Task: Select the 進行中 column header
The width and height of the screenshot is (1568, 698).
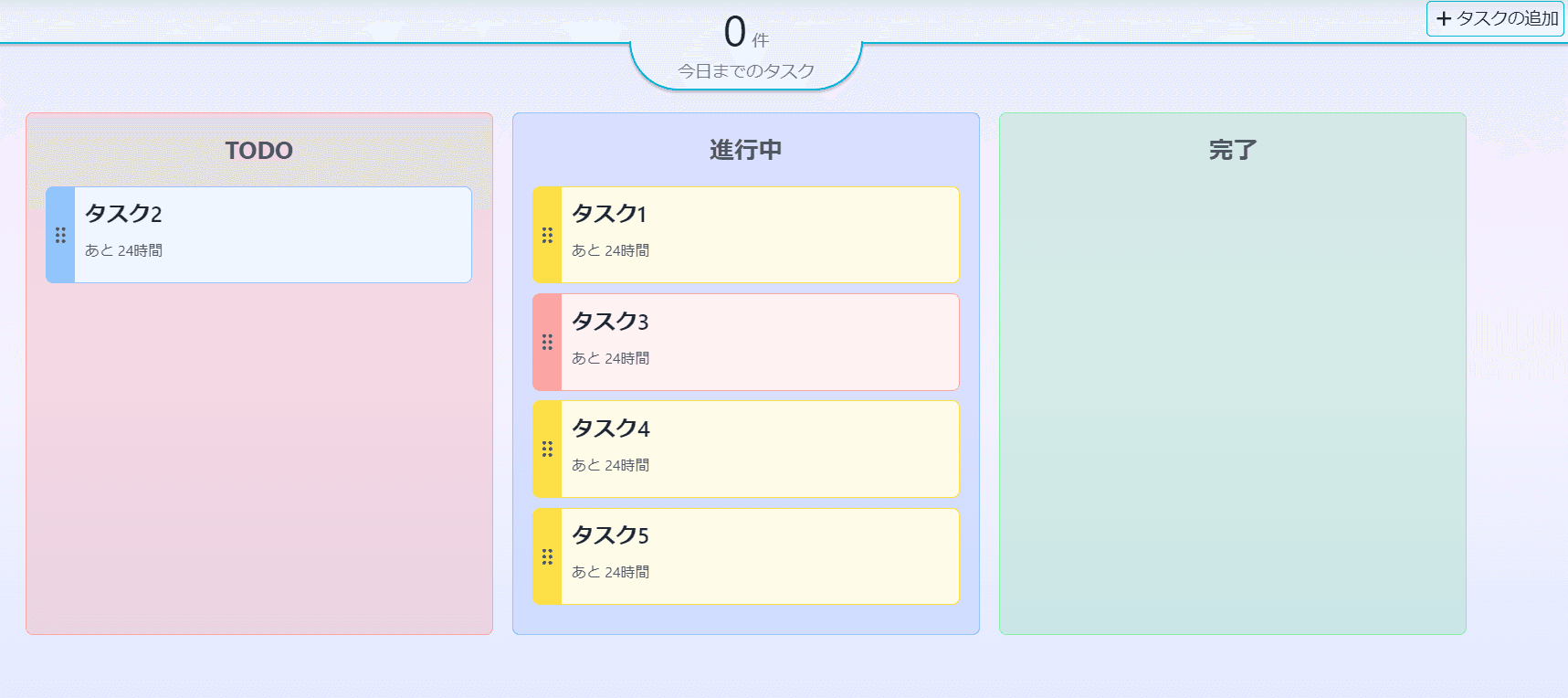Action: (x=746, y=150)
